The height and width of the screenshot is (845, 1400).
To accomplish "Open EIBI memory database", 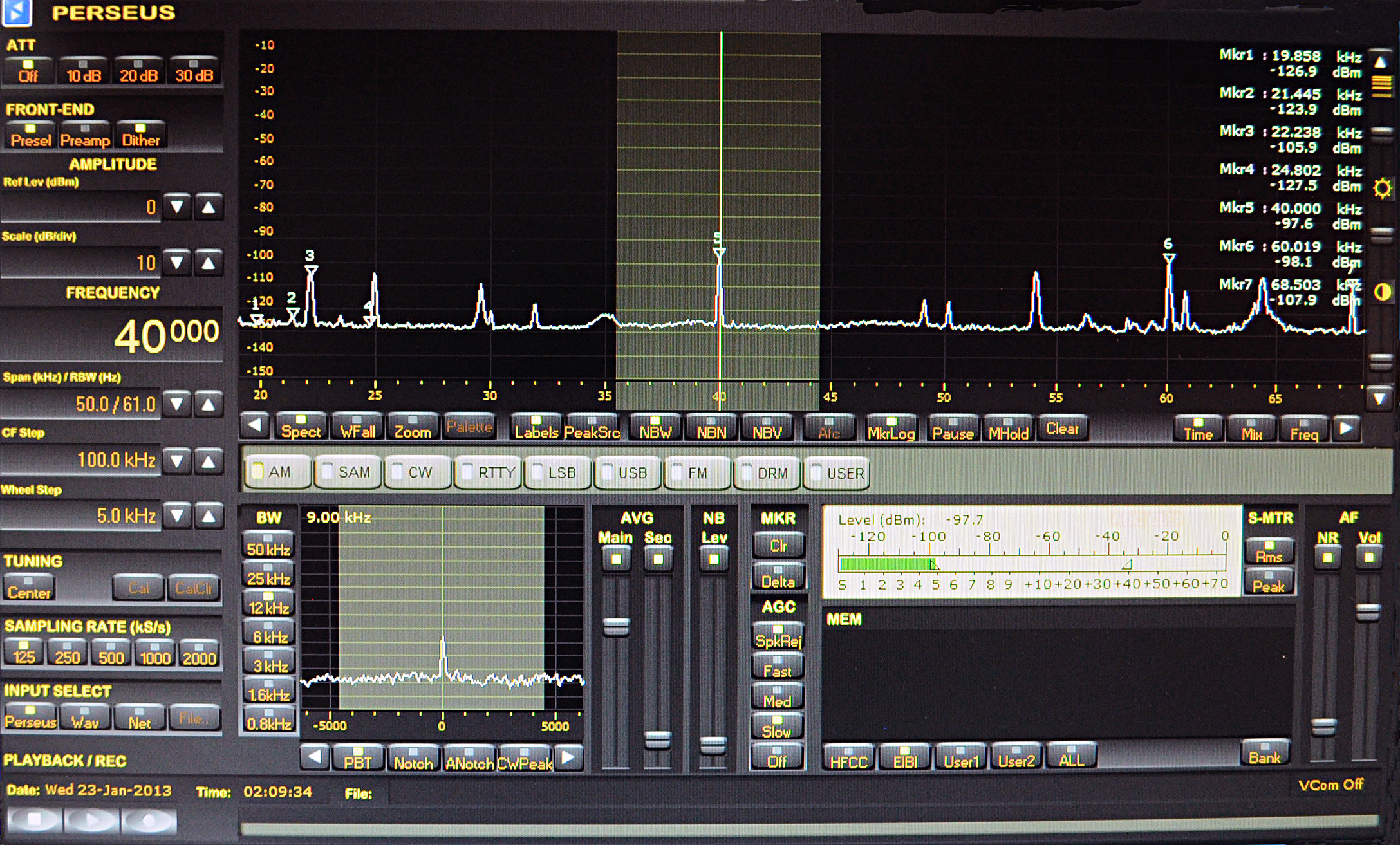I will click(x=904, y=757).
